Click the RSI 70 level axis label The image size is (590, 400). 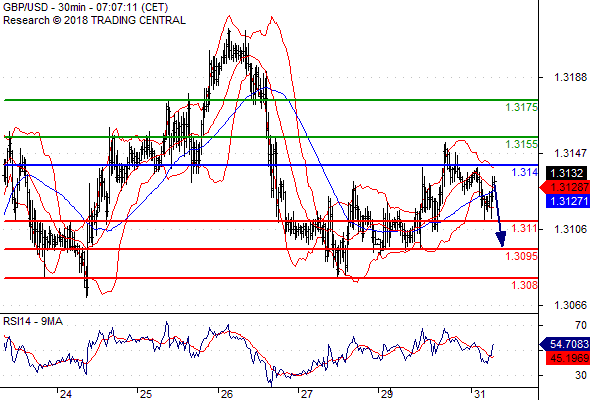[581, 325]
